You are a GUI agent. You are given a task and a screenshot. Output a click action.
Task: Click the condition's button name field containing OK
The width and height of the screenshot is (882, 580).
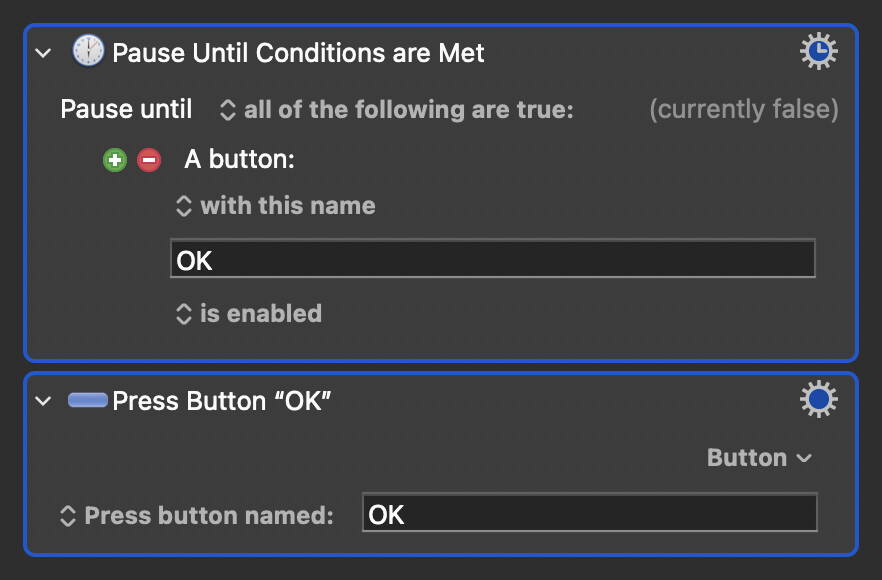point(492,260)
